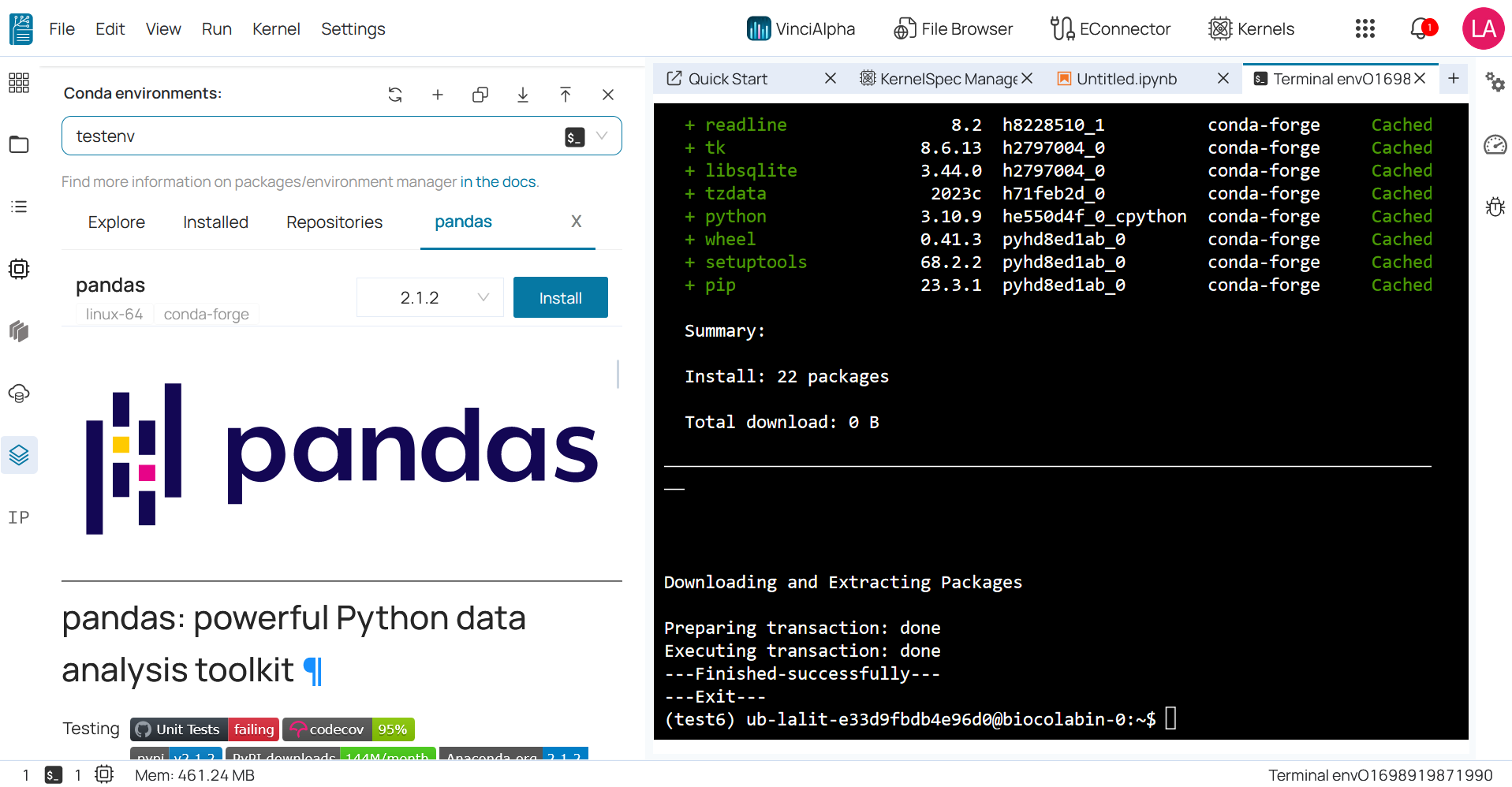Click the Mem: 461.24 MB status
The width and height of the screenshot is (1512, 787).
pyautogui.click(x=195, y=775)
